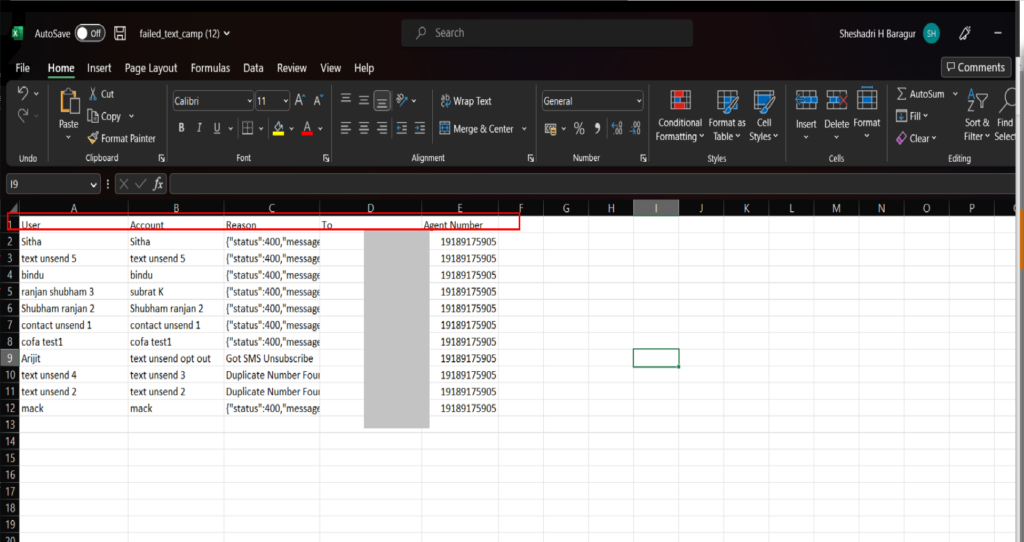Select cell with text 'Got SMS Unsubscribe'

pos(272,359)
